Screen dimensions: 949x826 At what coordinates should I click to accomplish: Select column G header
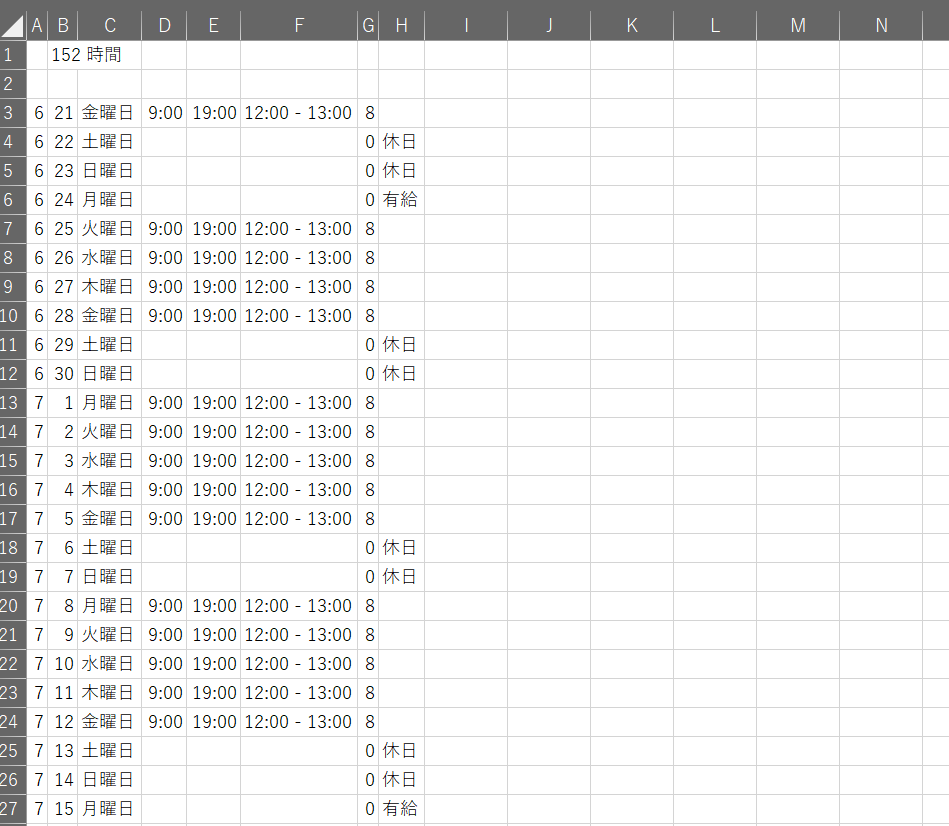point(368,25)
